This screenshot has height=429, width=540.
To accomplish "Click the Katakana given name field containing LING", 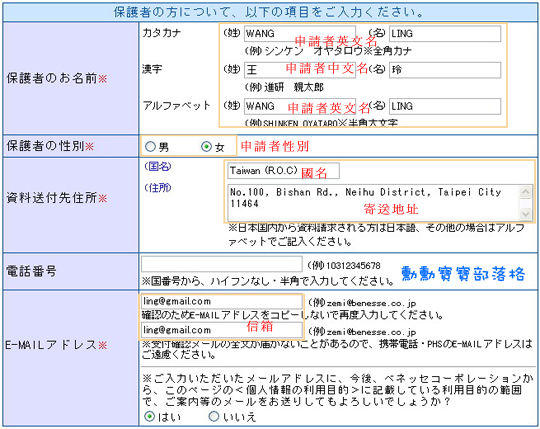I will click(x=445, y=34).
